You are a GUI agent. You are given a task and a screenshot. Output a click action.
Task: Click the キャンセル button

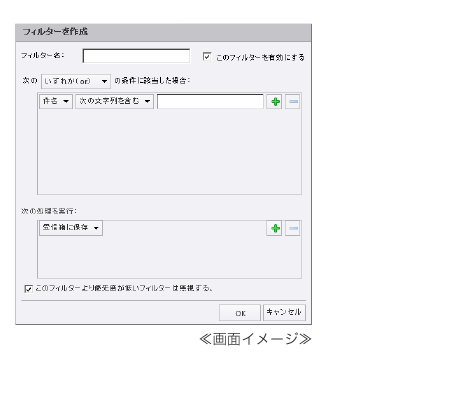(x=284, y=312)
